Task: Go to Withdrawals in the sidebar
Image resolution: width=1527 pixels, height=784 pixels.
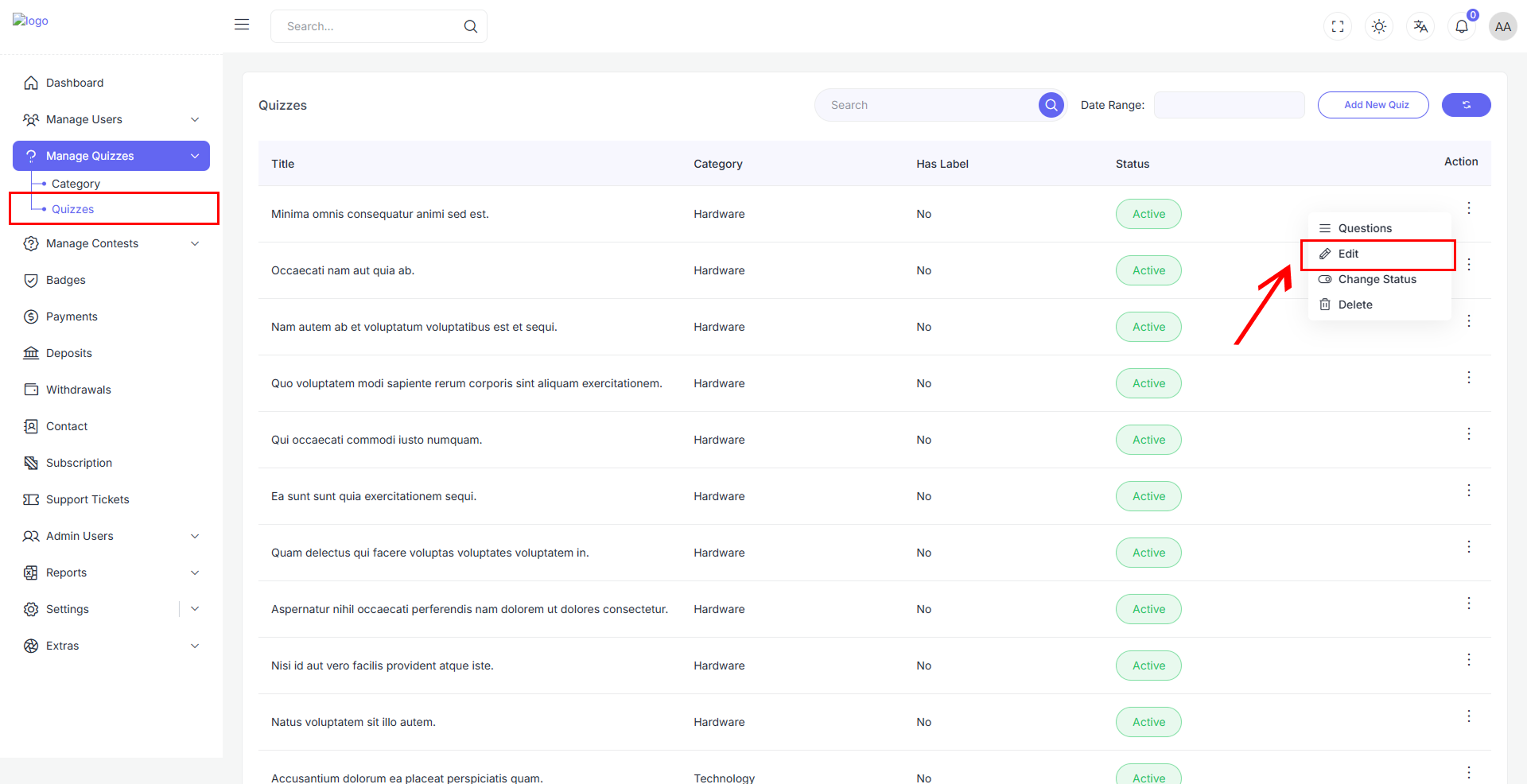Action: (x=111, y=390)
